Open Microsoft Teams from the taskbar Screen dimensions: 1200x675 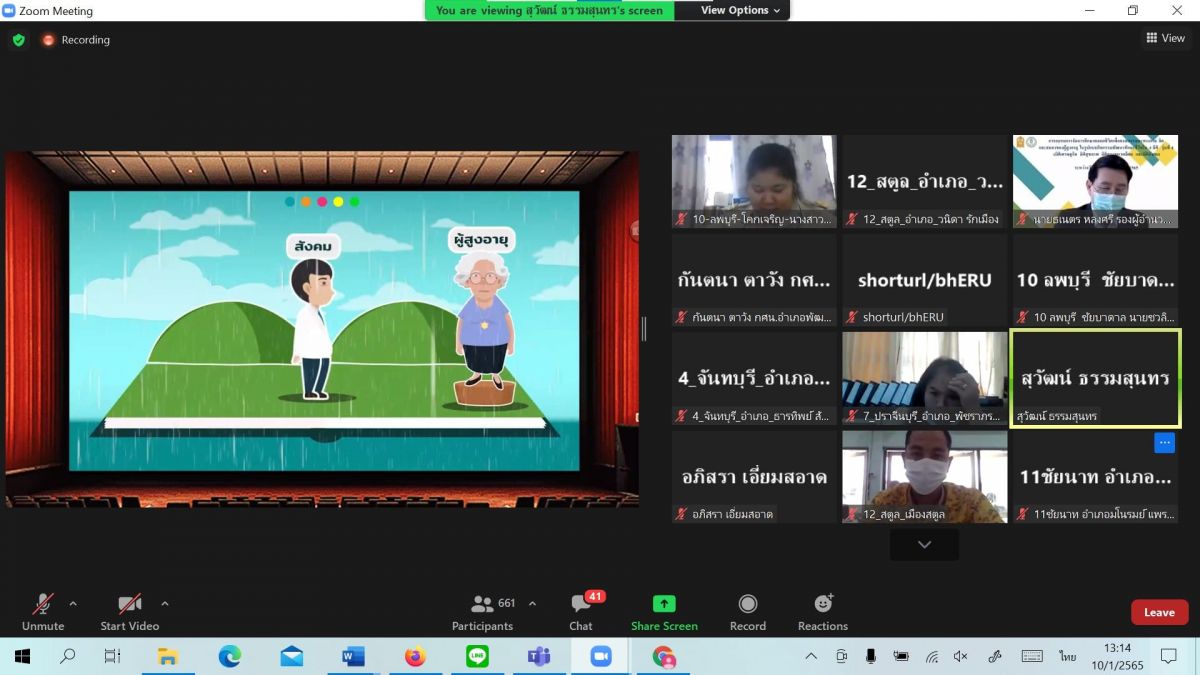coord(539,657)
